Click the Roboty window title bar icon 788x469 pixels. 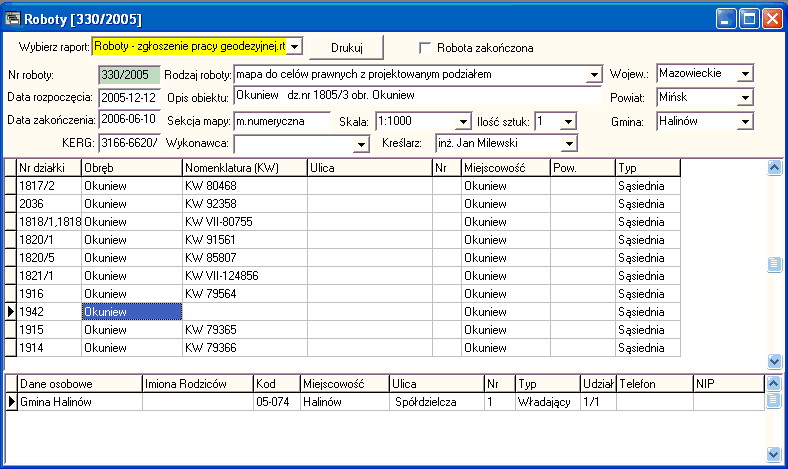(x=13, y=18)
